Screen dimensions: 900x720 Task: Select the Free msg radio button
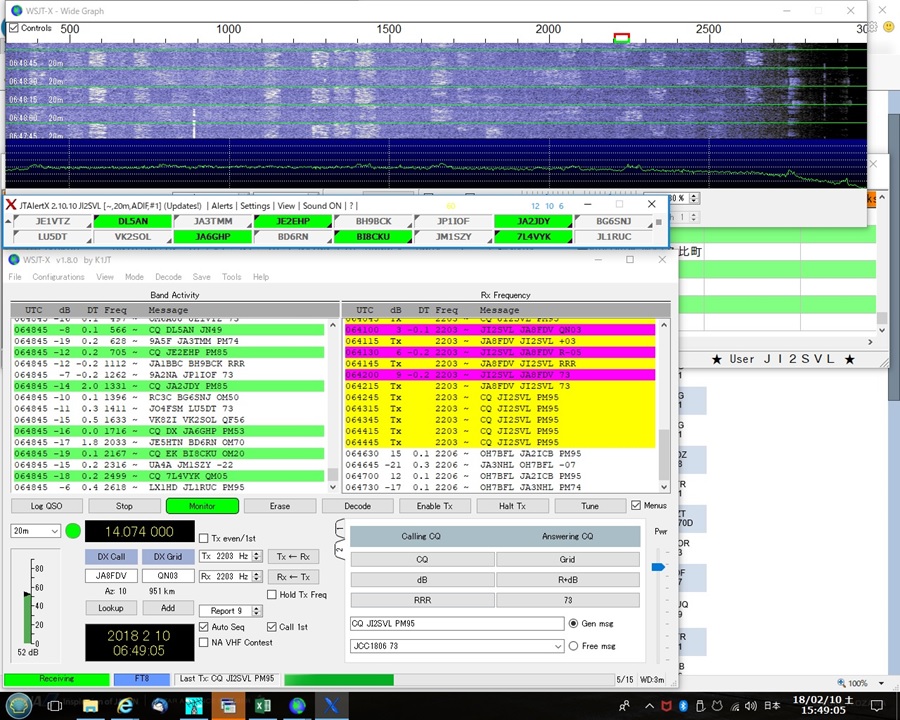coord(573,646)
